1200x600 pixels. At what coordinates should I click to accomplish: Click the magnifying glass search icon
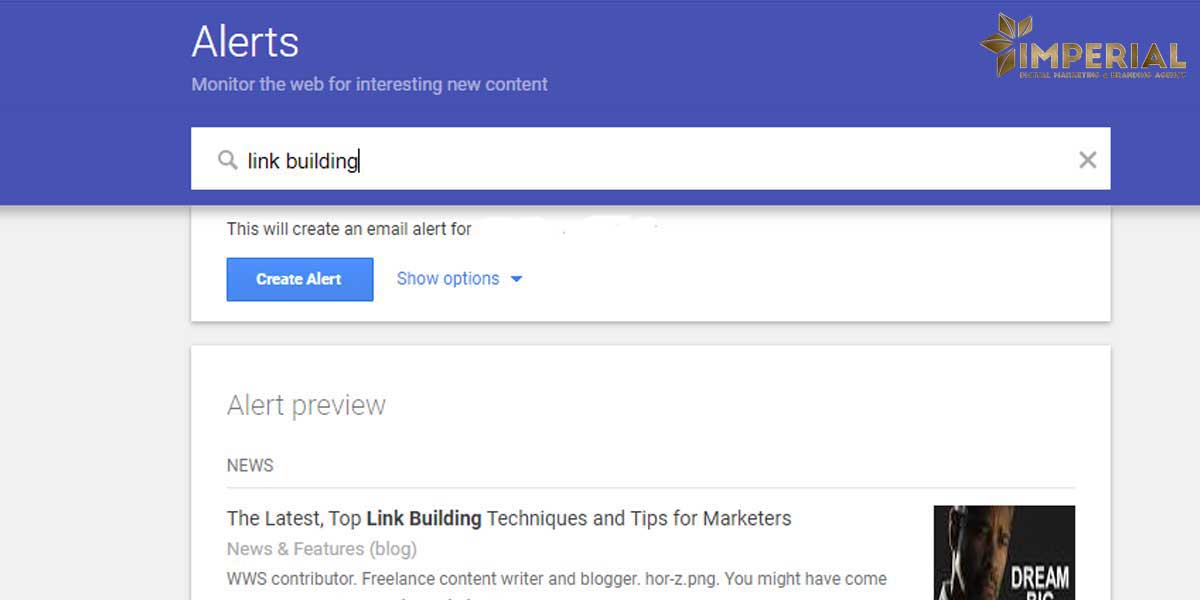pos(228,160)
